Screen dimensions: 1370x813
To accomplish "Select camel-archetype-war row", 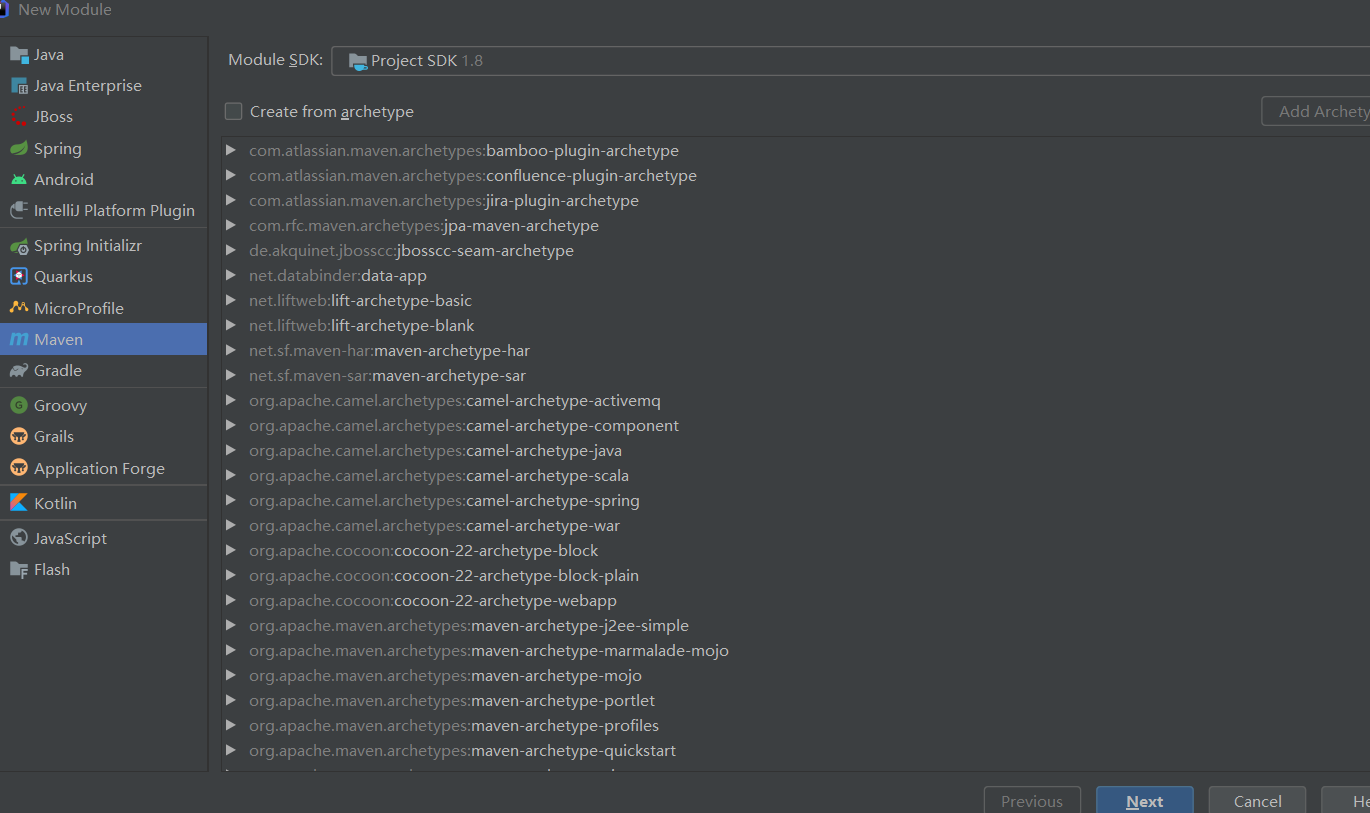I will click(x=796, y=525).
